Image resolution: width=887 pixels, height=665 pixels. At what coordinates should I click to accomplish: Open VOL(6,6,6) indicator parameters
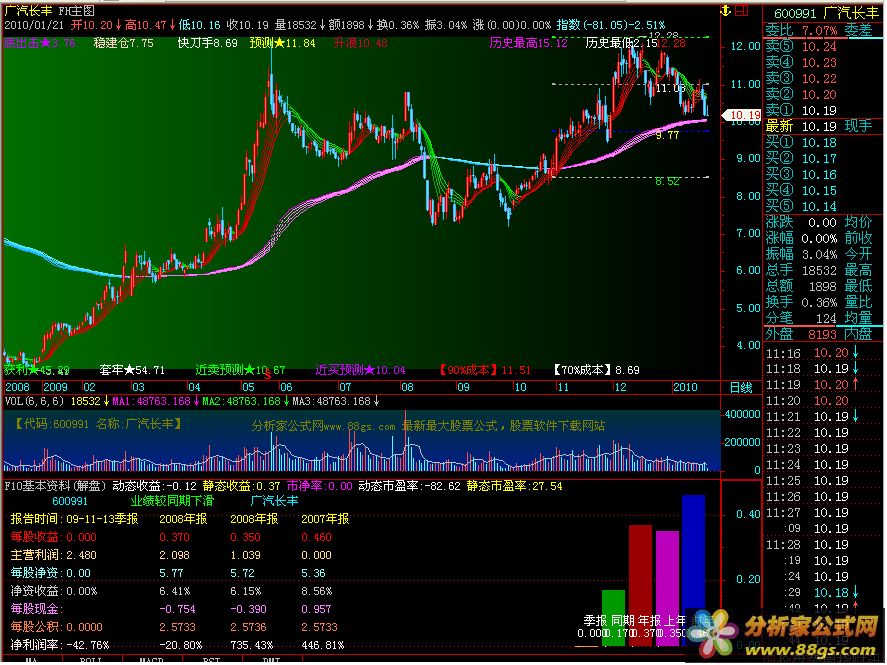coord(34,401)
